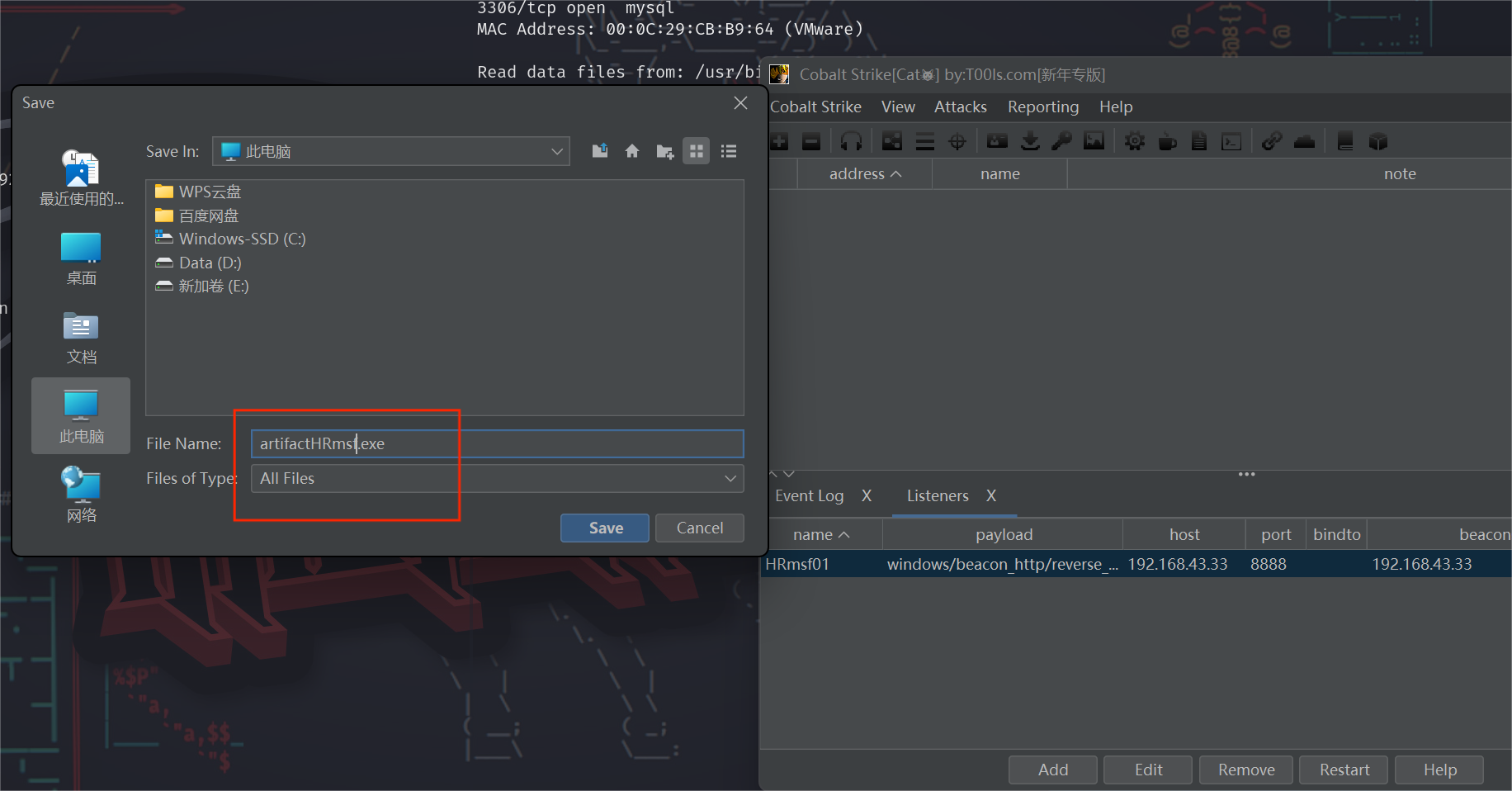Click the Connect to team server plus icon

pyautogui.click(x=779, y=141)
